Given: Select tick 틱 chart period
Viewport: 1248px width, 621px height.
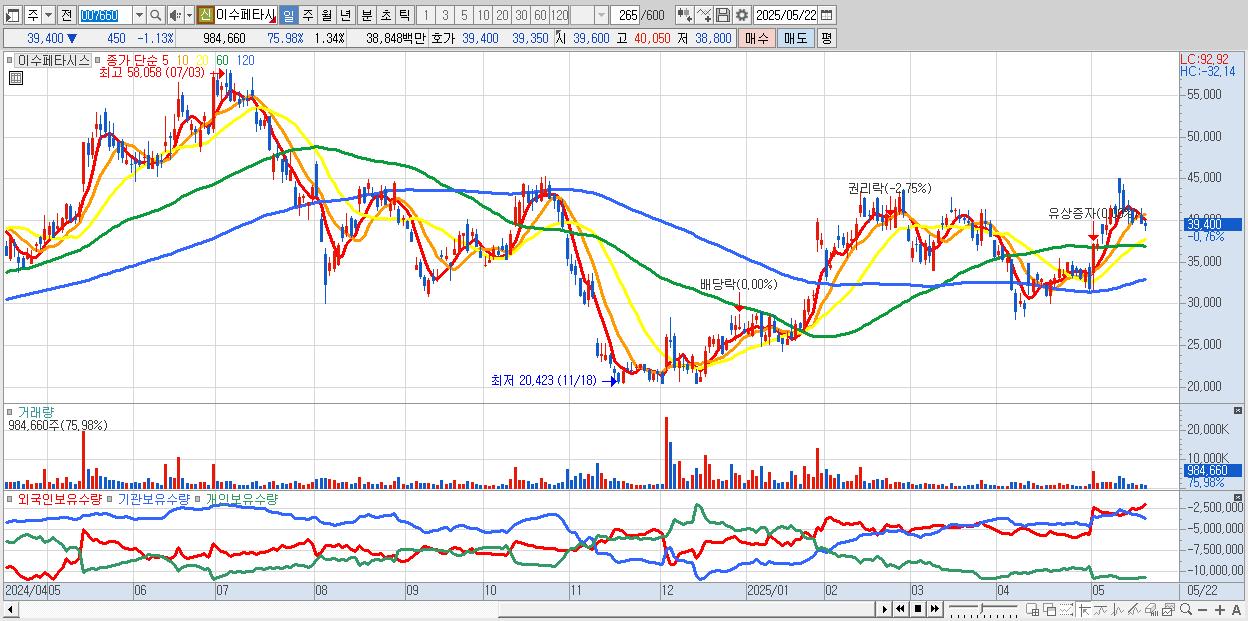Looking at the screenshot, I should (404, 15).
